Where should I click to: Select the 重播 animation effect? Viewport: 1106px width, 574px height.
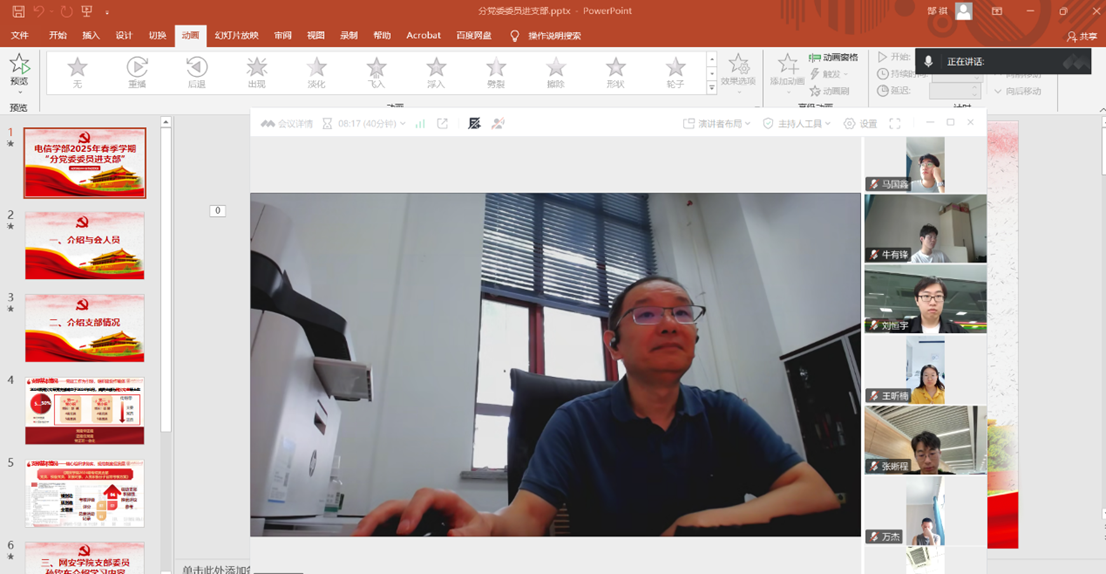[x=137, y=73]
